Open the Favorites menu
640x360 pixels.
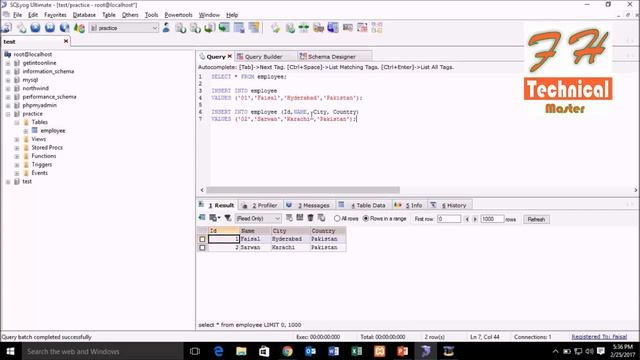(x=55, y=15)
